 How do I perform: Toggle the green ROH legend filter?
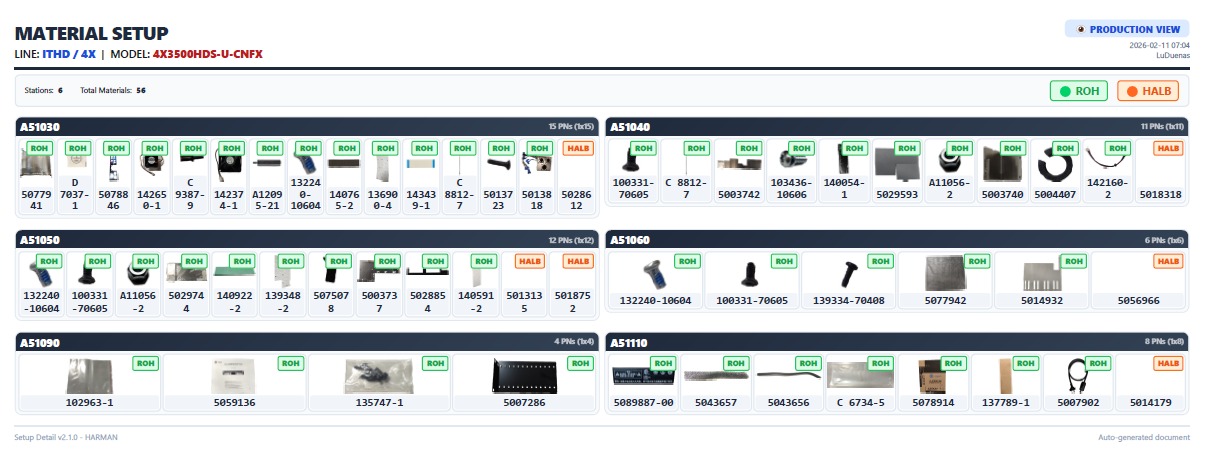pyautogui.click(x=1079, y=91)
